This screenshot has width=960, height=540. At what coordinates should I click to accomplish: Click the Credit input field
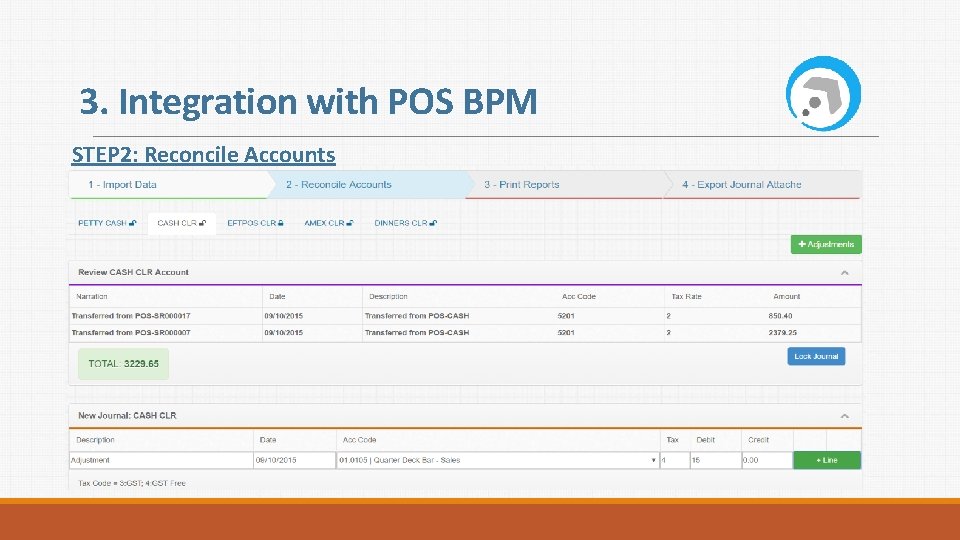pyautogui.click(x=767, y=460)
